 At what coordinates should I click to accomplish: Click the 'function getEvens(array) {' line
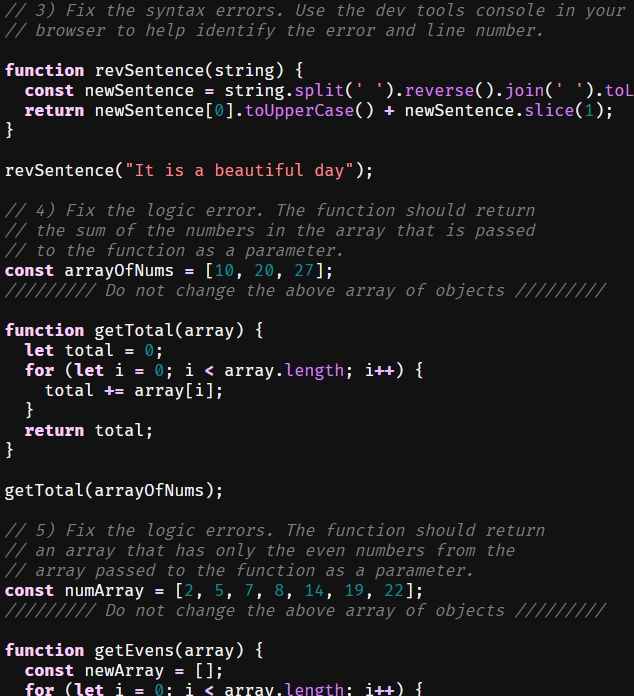[x=134, y=650]
